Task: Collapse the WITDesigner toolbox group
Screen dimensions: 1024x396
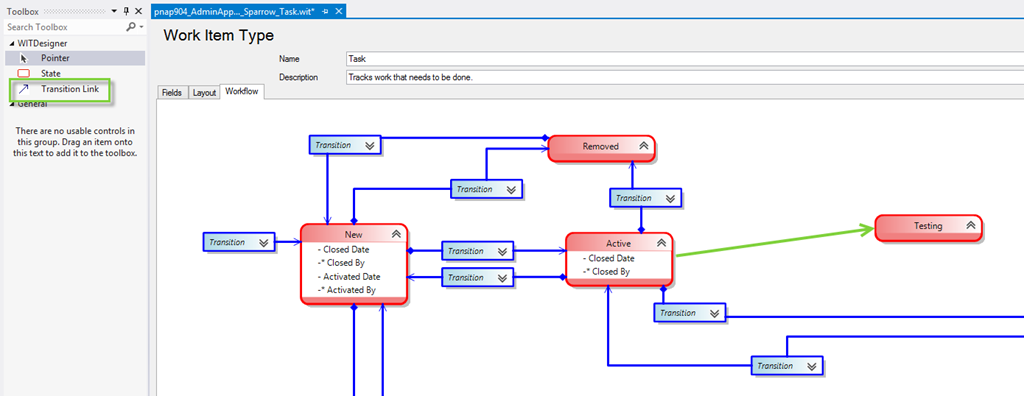Action: coord(12,43)
